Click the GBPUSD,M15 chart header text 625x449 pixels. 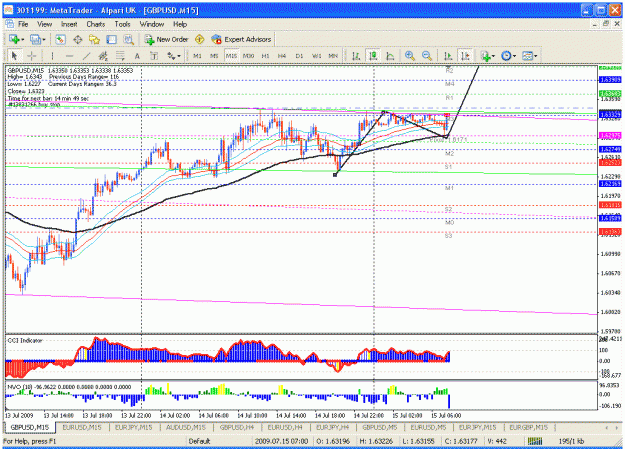26,70
